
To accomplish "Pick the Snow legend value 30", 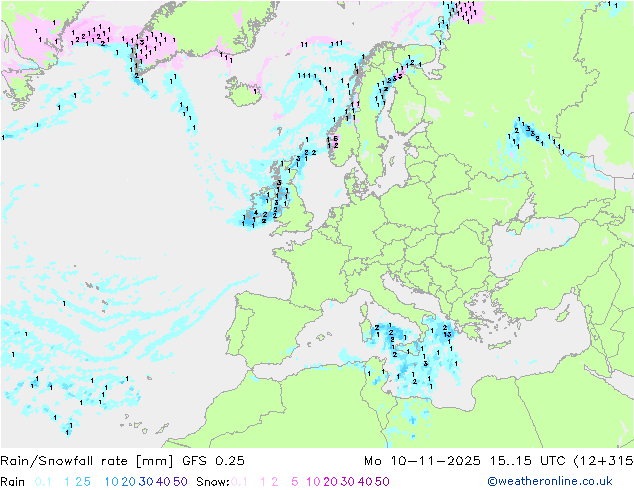I will tap(347, 482).
